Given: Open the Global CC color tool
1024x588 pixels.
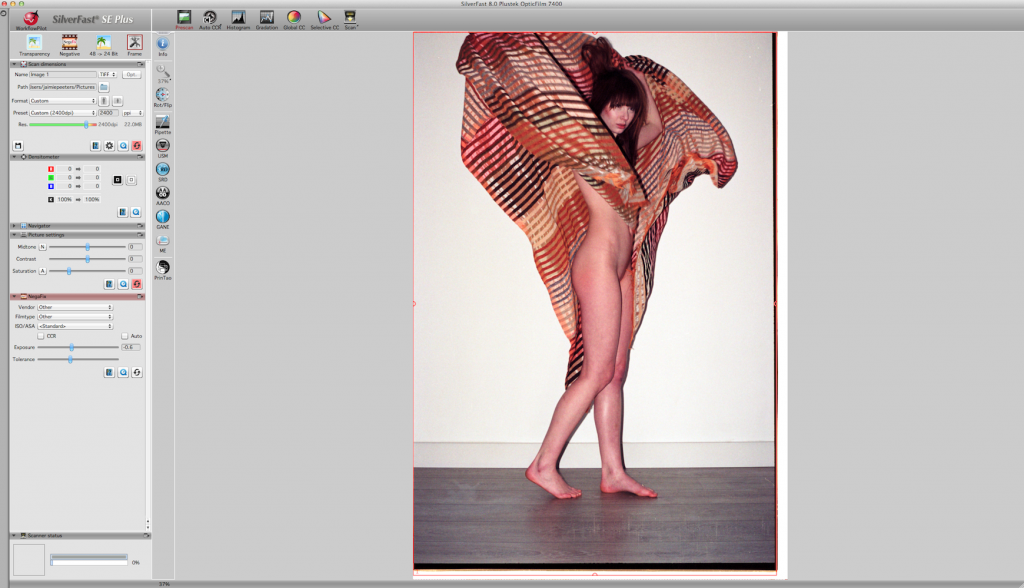Looking at the screenshot, I should [294, 20].
